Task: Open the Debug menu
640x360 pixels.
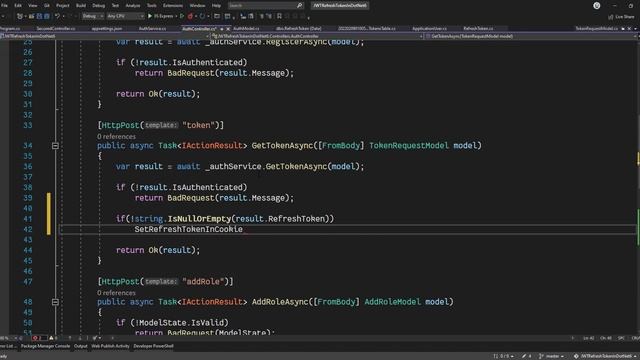Action: click(x=98, y=6)
